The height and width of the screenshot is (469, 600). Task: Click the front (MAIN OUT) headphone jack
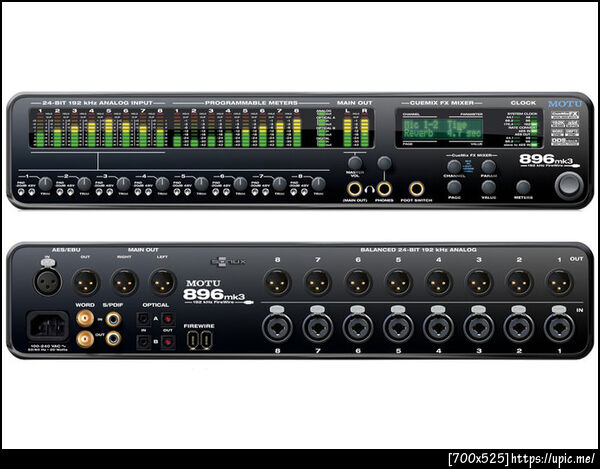[x=354, y=189]
